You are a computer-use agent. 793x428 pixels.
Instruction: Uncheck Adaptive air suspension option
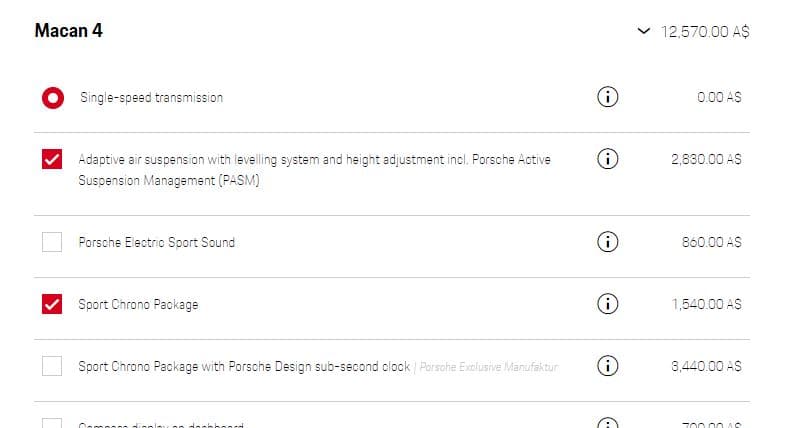click(52, 159)
